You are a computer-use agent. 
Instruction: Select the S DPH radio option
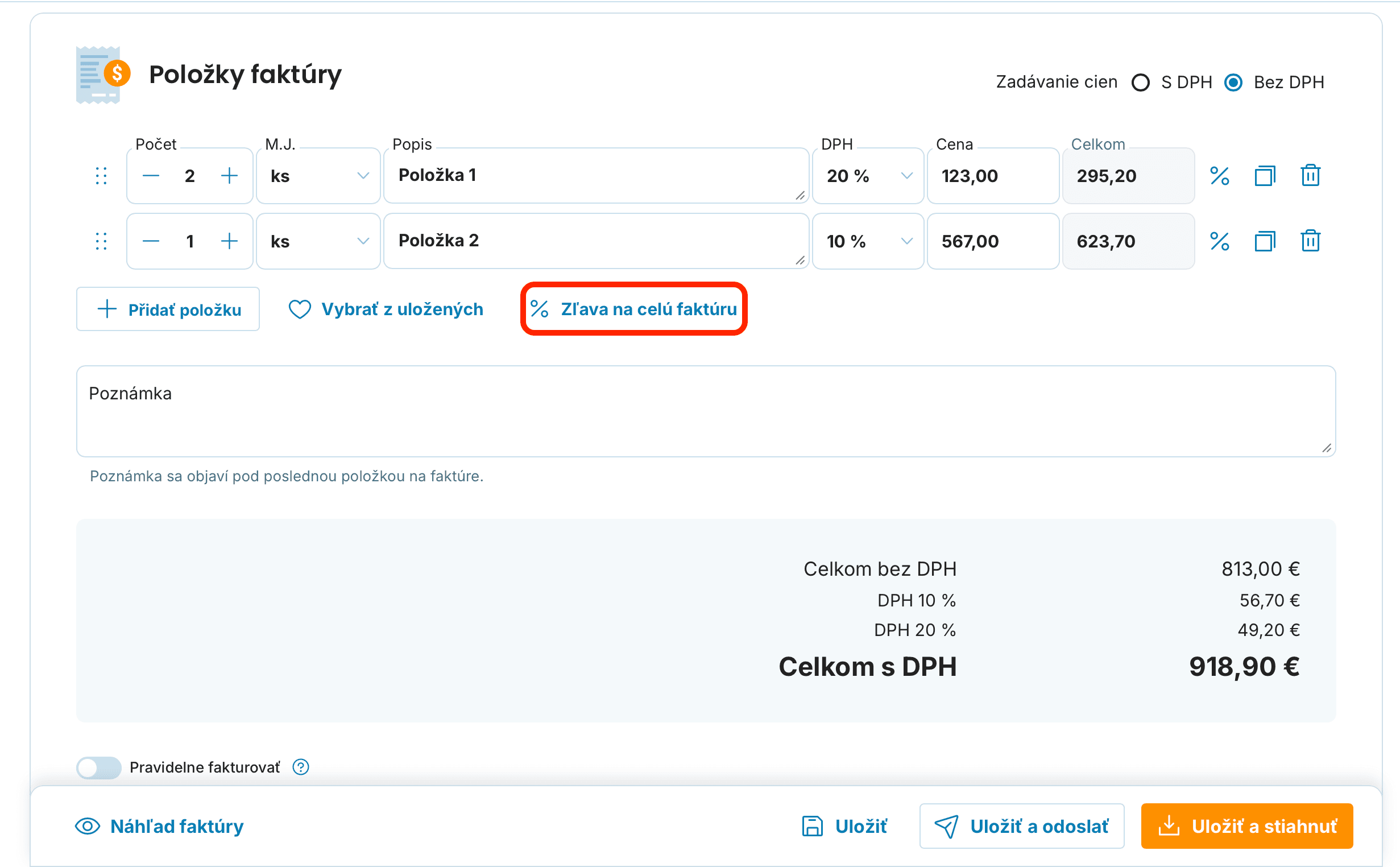point(1140,82)
